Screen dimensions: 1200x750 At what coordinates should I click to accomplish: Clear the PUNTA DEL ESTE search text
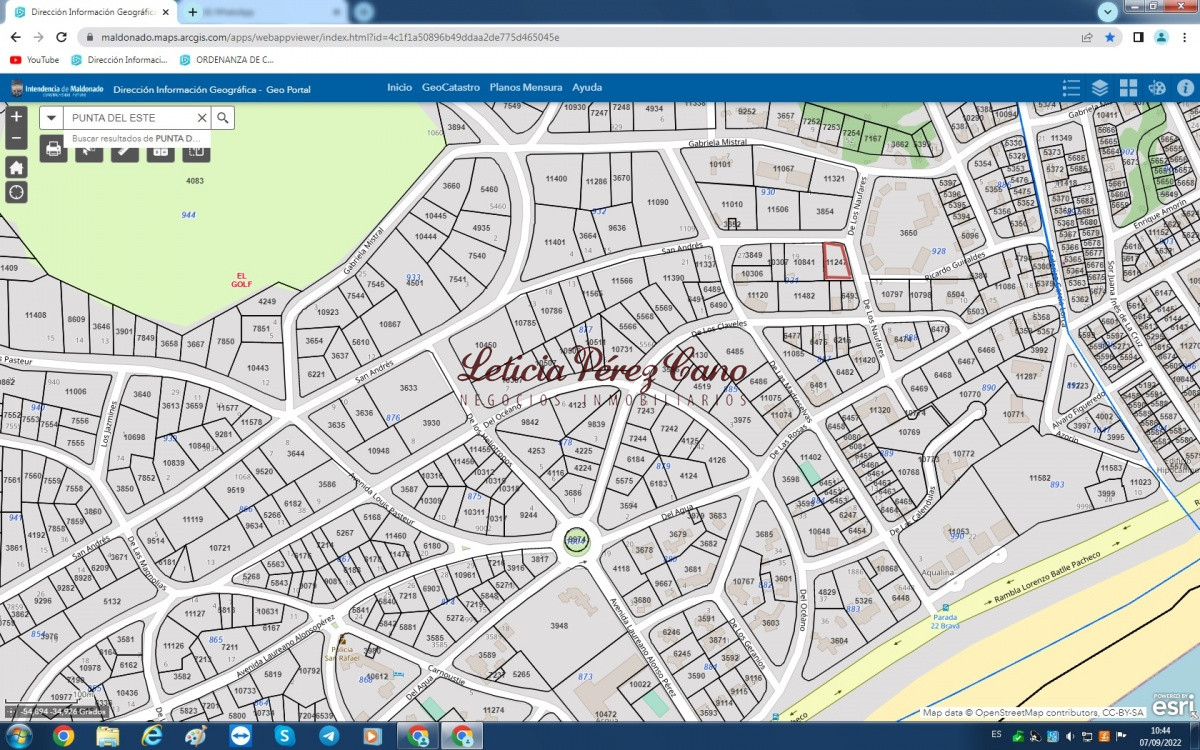pyautogui.click(x=201, y=118)
